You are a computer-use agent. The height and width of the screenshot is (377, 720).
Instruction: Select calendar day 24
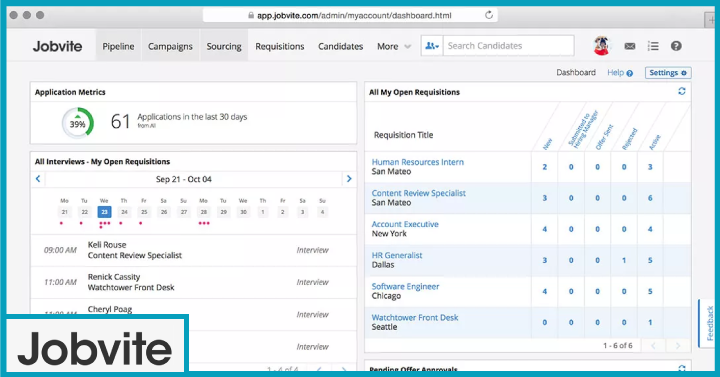[124, 212]
